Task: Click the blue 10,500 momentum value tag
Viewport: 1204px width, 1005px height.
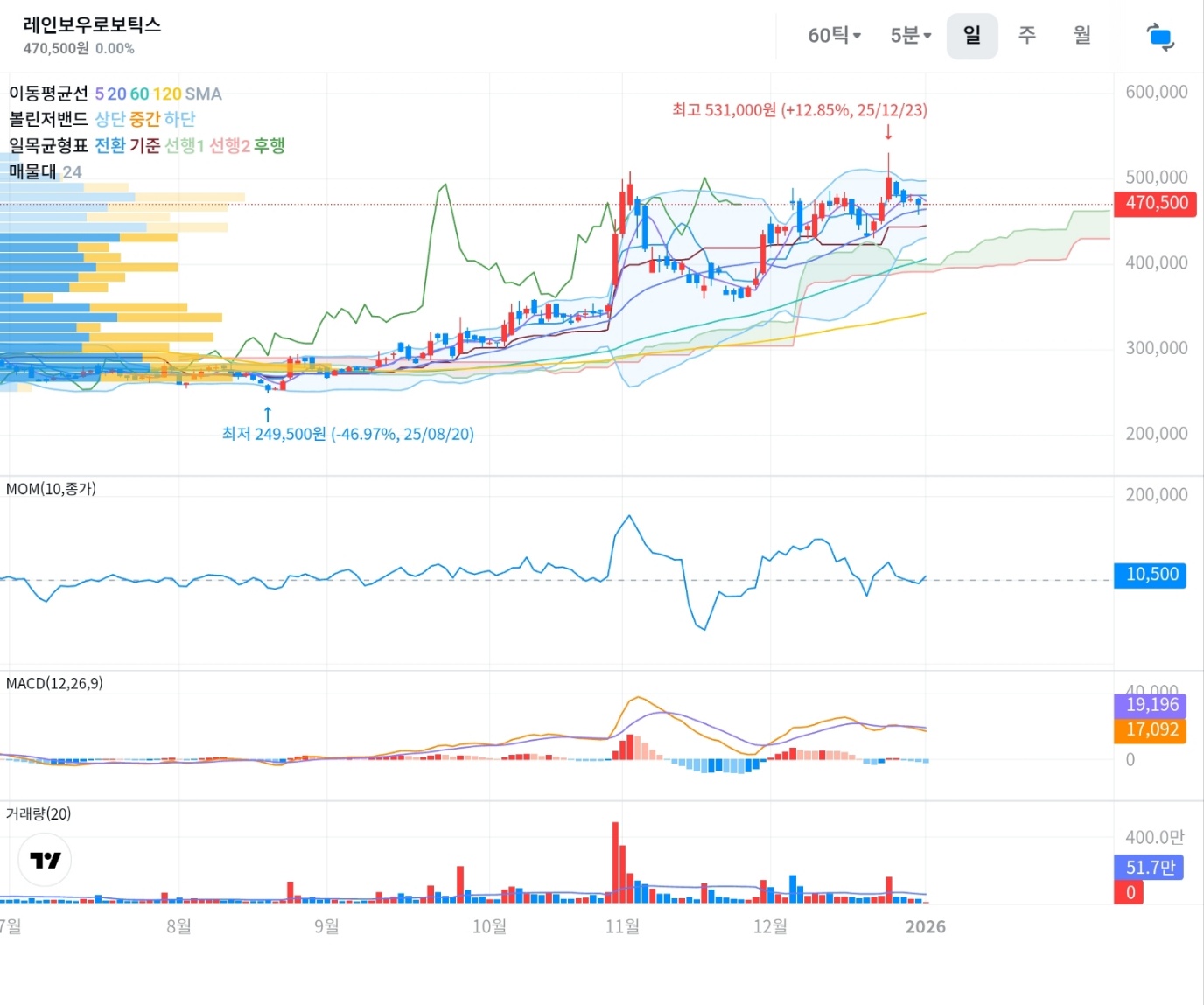Action: pyautogui.click(x=1150, y=575)
